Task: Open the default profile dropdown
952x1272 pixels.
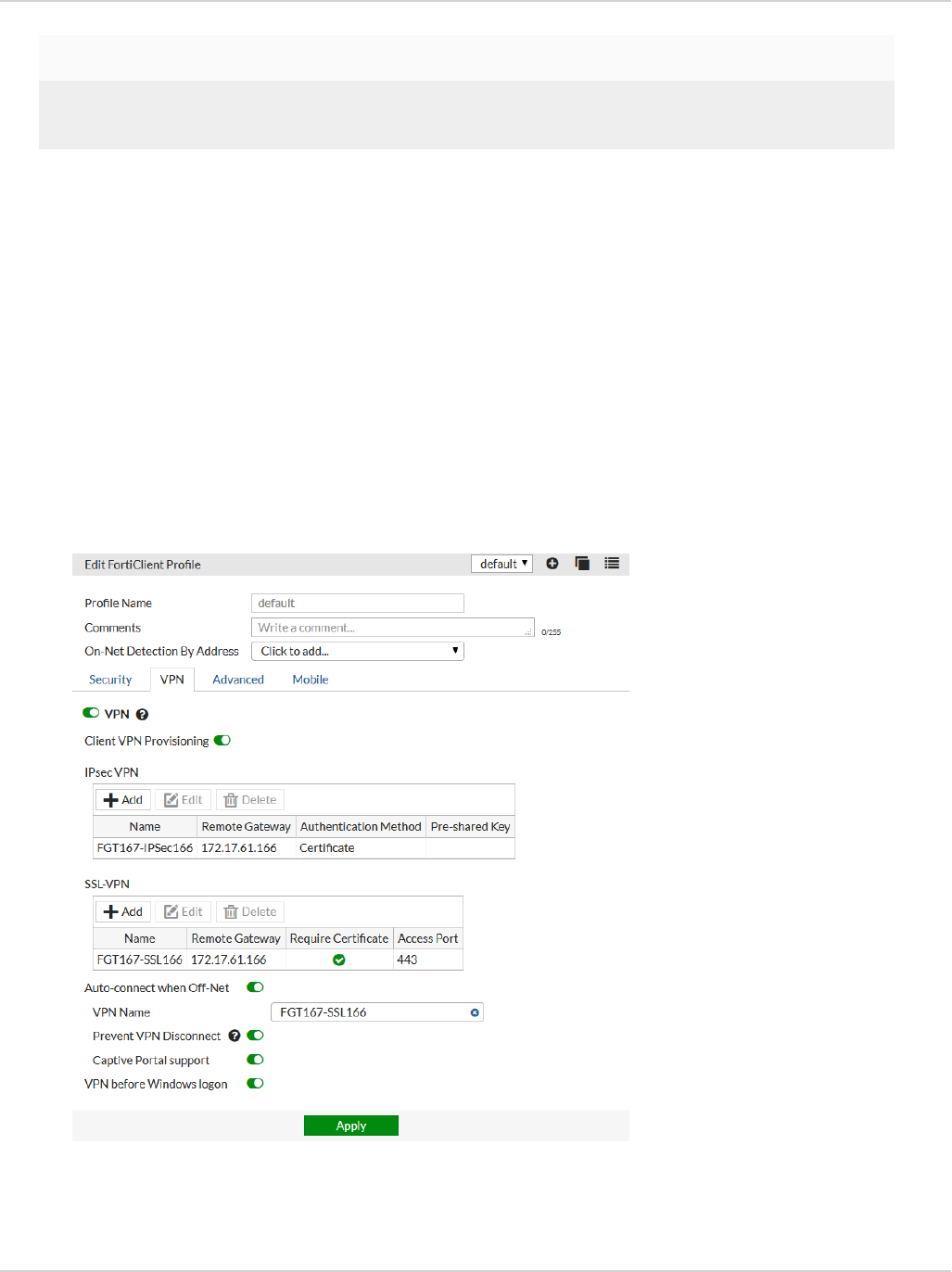Action: [x=501, y=564]
